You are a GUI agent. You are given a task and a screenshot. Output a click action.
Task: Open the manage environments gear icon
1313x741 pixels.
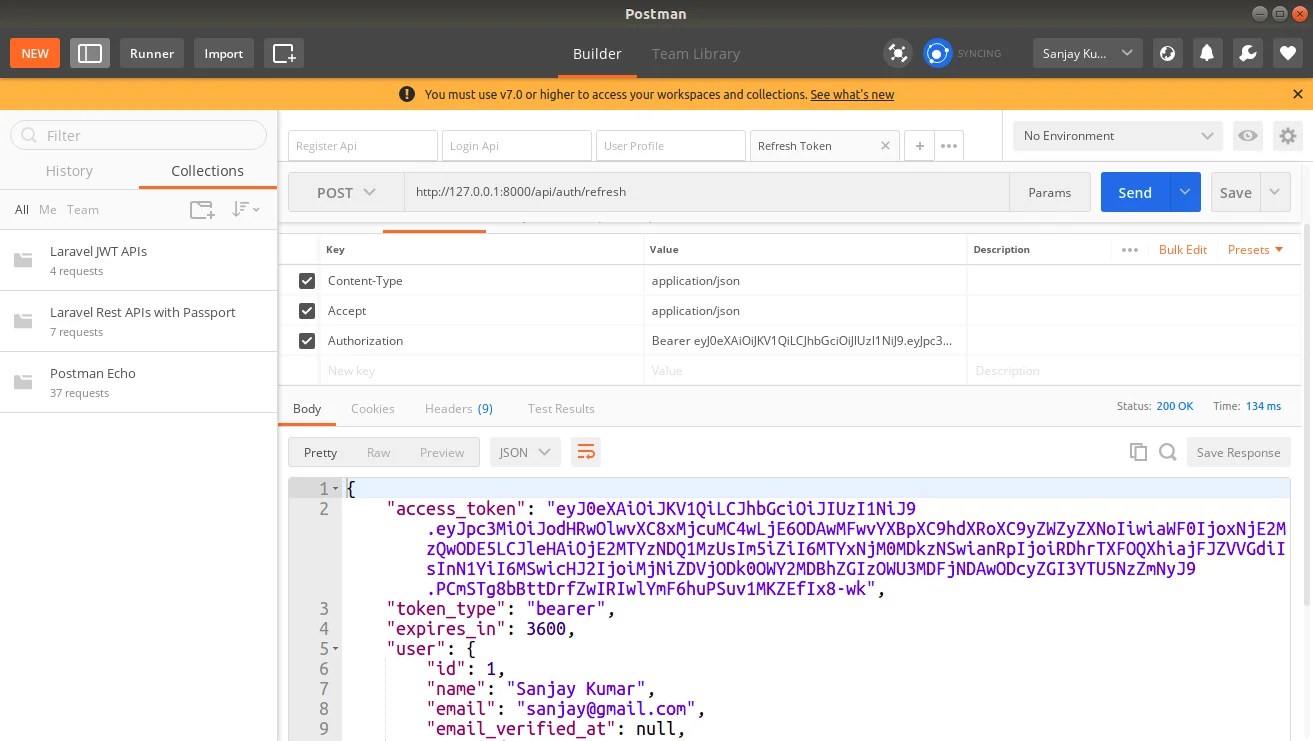(1288, 135)
